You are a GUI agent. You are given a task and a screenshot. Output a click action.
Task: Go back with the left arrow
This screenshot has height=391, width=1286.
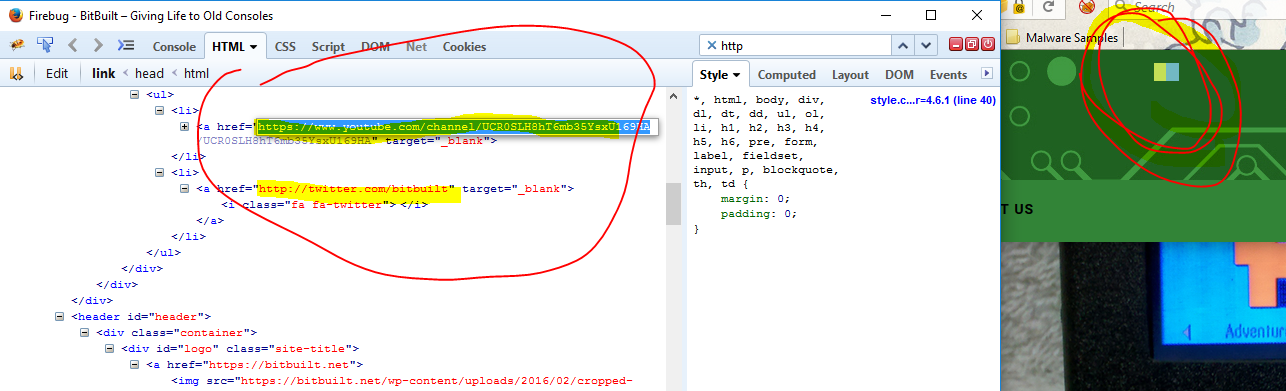(72, 46)
